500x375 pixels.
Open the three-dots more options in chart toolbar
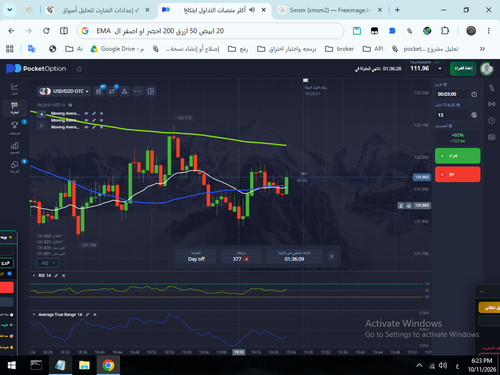[x=138, y=91]
